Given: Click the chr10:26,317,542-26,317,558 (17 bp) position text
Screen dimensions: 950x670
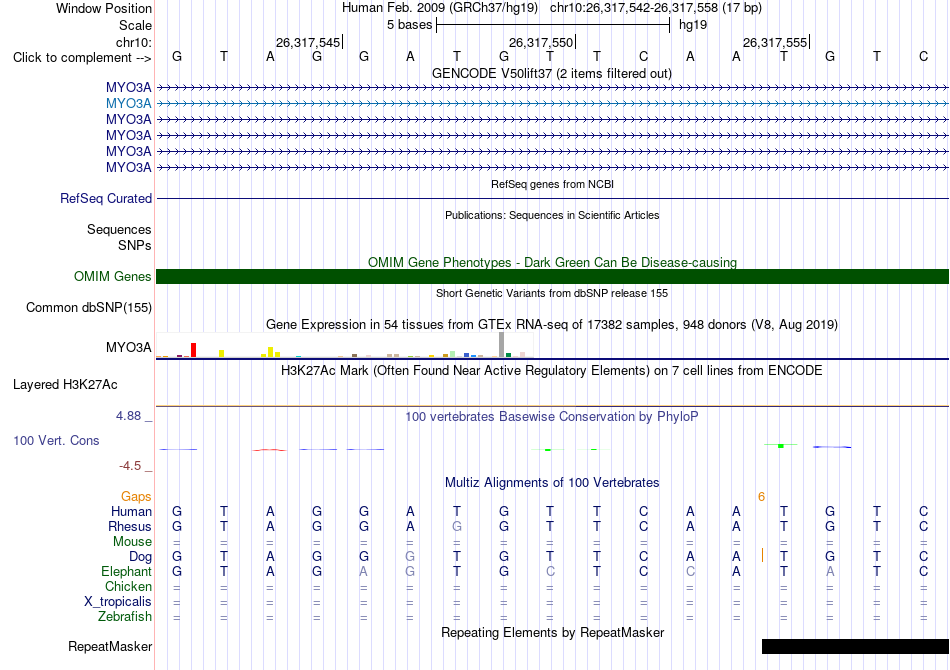Looking at the screenshot, I should pyautogui.click(x=656, y=8).
